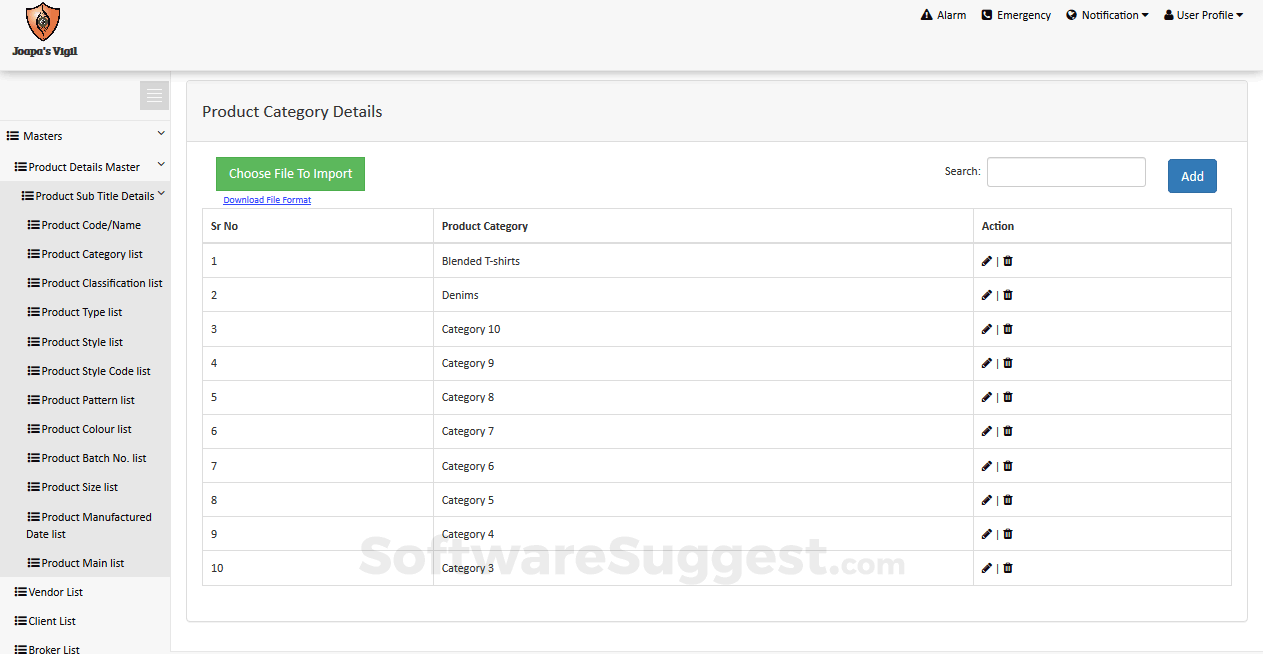The height and width of the screenshot is (654, 1263).
Task: Click the Add button
Action: click(1192, 175)
